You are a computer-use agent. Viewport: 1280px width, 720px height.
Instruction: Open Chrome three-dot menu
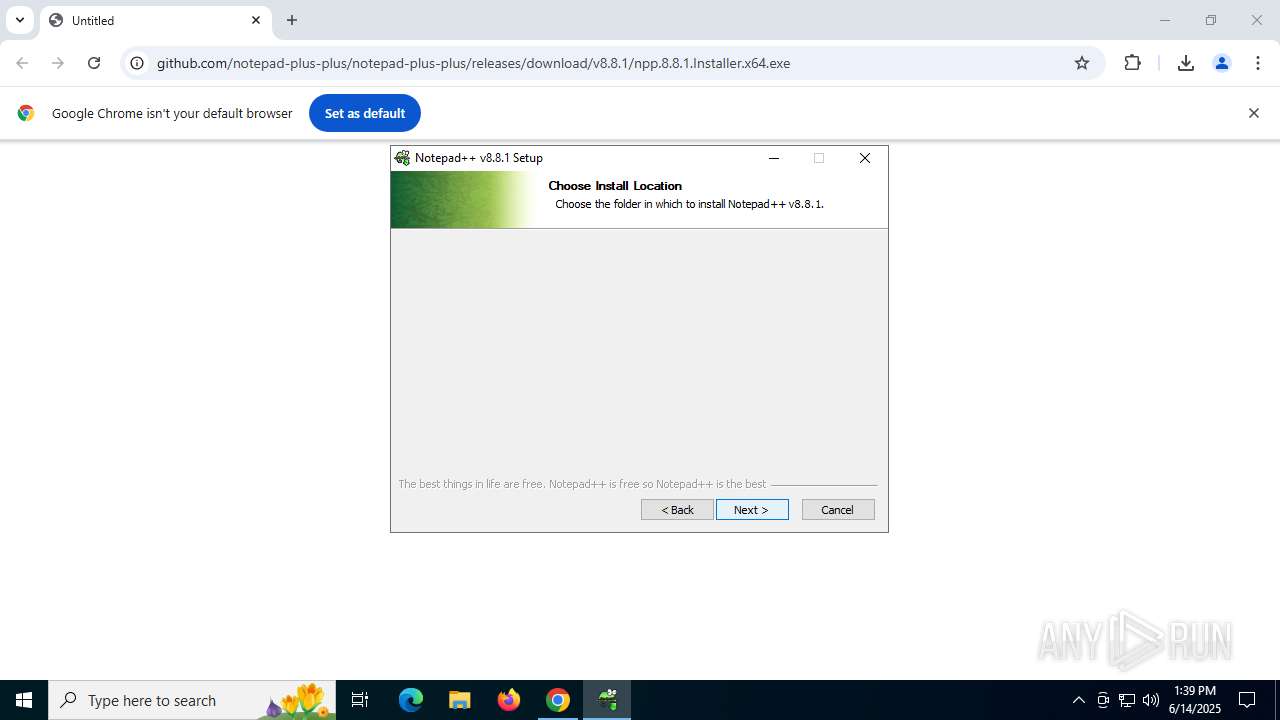pos(1257,63)
